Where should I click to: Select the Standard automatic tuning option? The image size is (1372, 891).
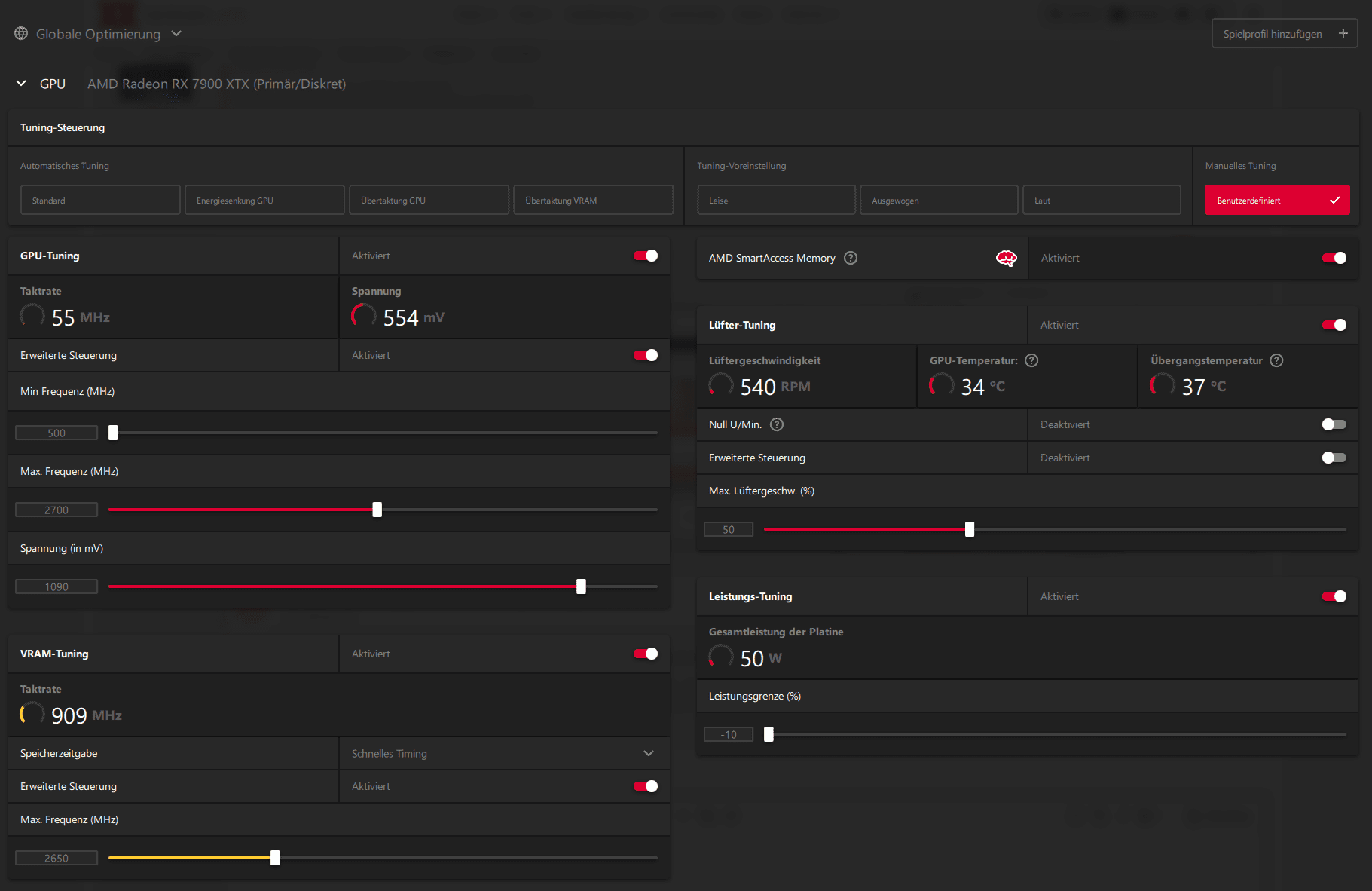(x=100, y=201)
